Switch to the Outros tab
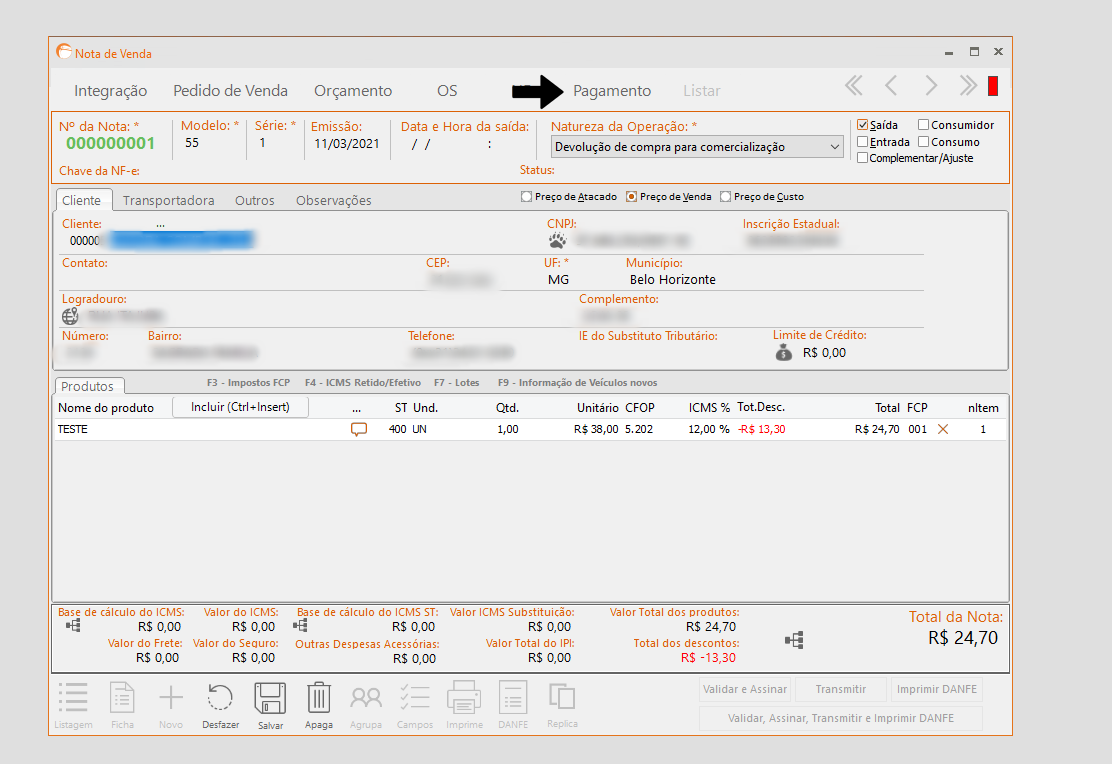 255,200
